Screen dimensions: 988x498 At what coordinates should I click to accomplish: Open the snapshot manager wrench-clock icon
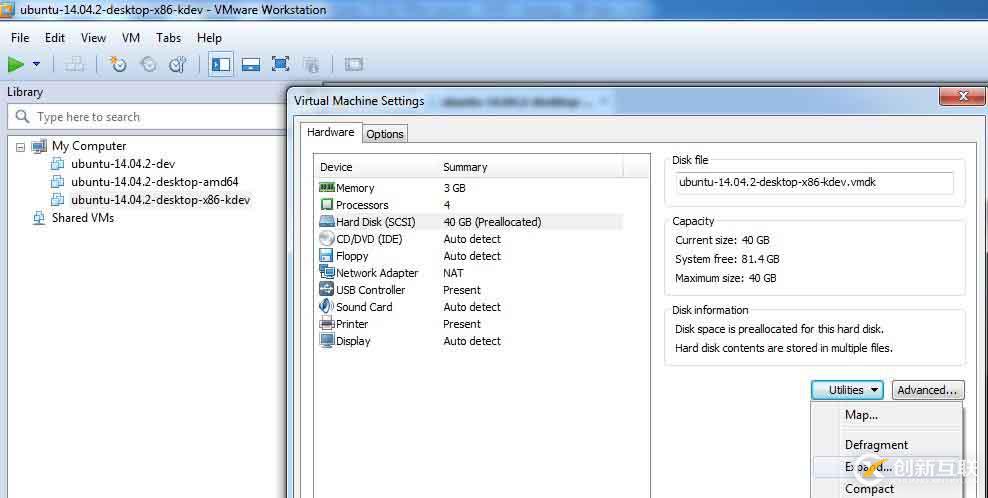(178, 64)
